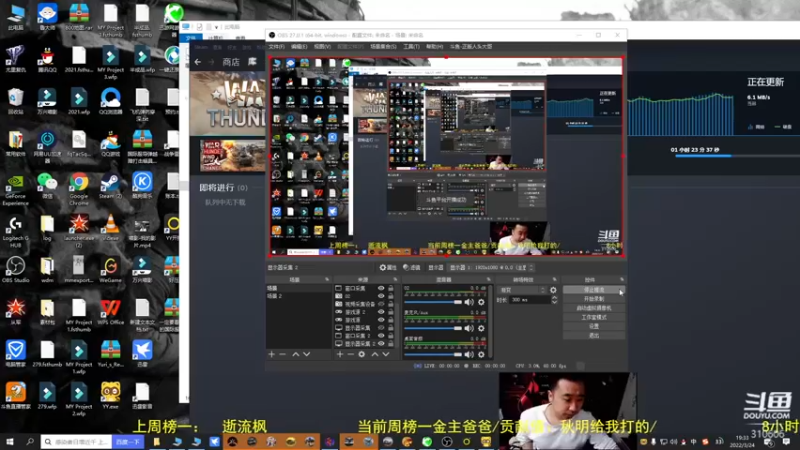The image size is (800, 450).
Task: Increase transition duration with the stepper
Action: tap(555, 298)
